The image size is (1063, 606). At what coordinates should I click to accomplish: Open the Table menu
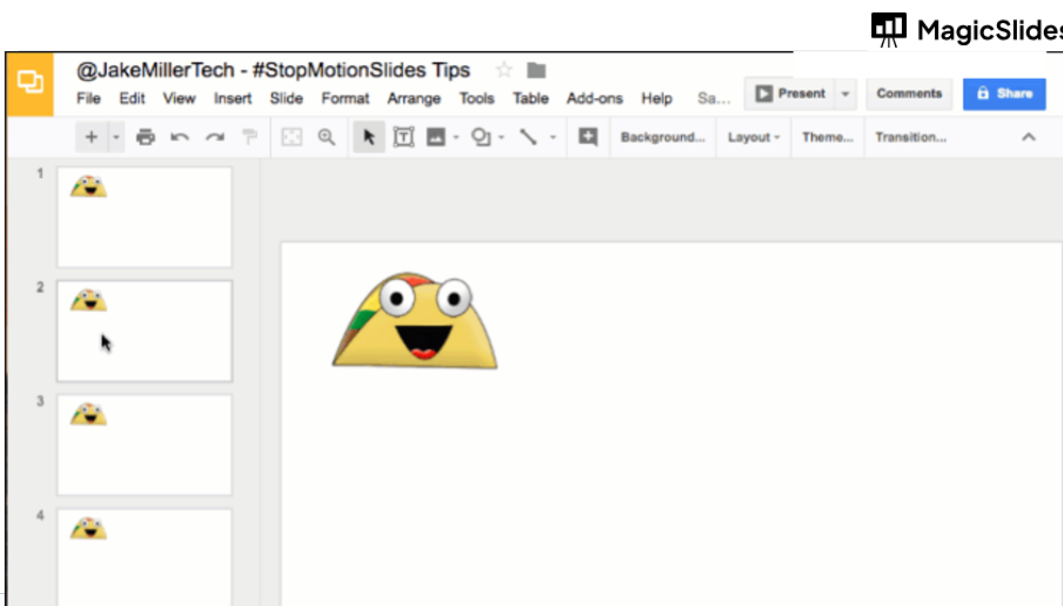coord(530,98)
